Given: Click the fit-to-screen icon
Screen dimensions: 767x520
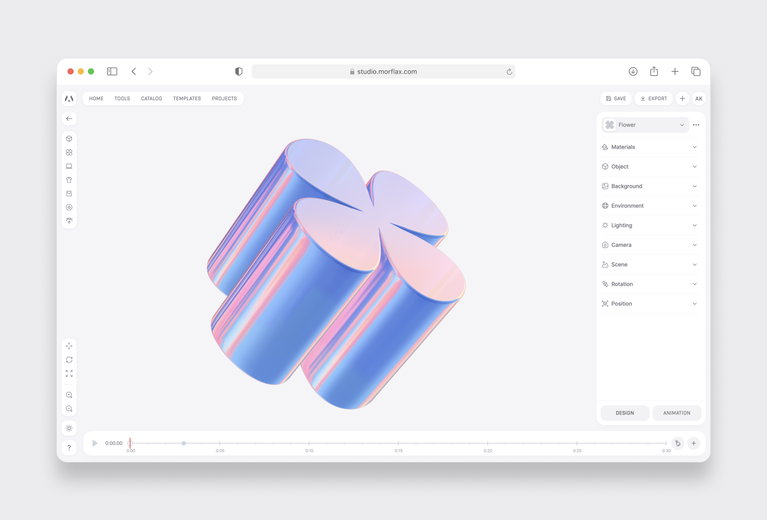Looking at the screenshot, I should pyautogui.click(x=69, y=373).
